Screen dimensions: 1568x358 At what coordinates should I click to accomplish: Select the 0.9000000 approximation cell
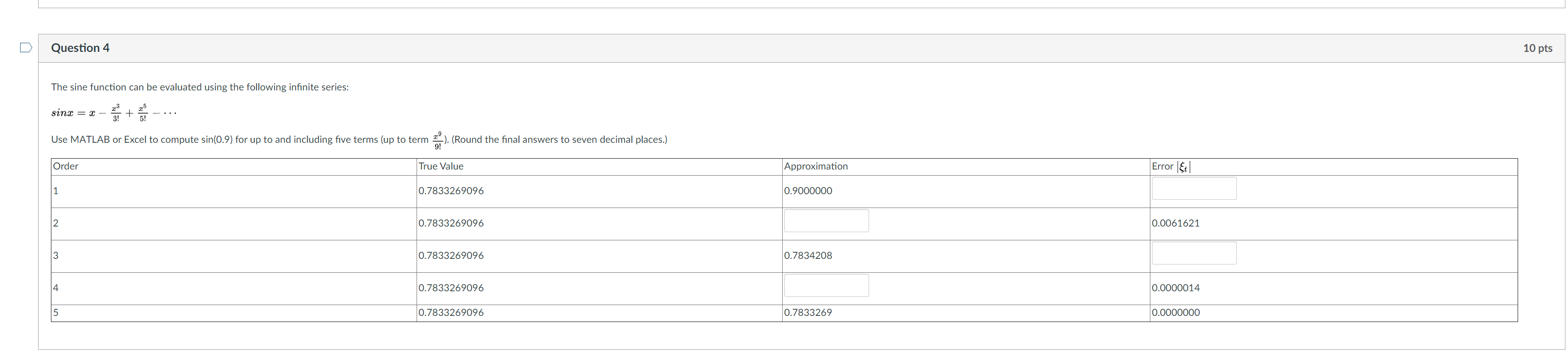pos(808,191)
